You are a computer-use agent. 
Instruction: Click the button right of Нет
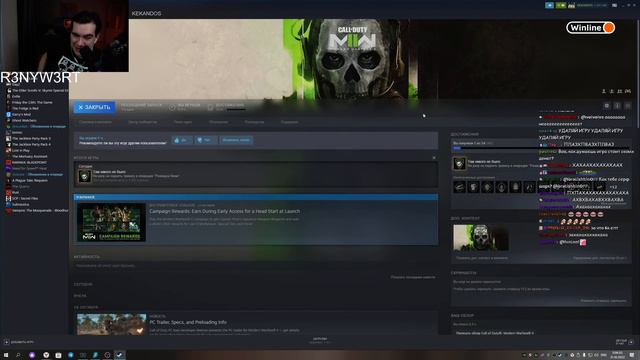(x=236, y=140)
